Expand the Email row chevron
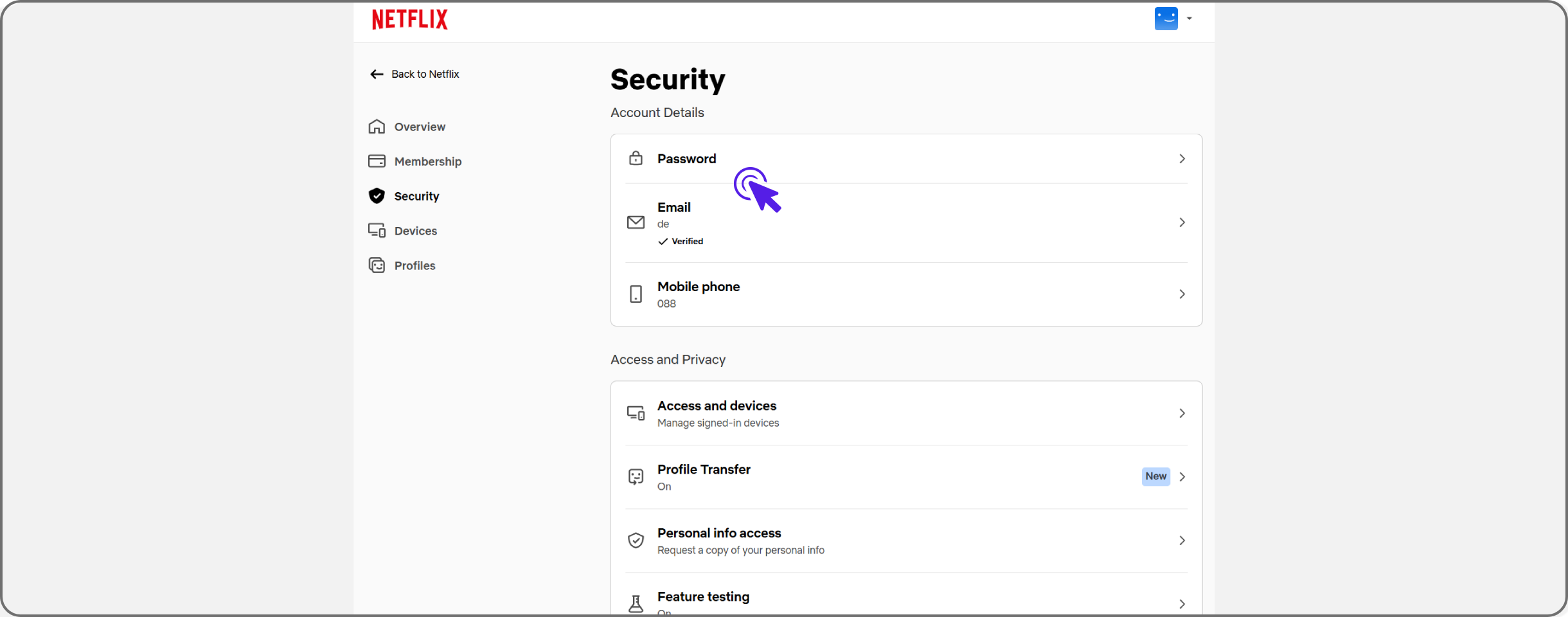The width and height of the screenshot is (1568, 617). point(1182,222)
